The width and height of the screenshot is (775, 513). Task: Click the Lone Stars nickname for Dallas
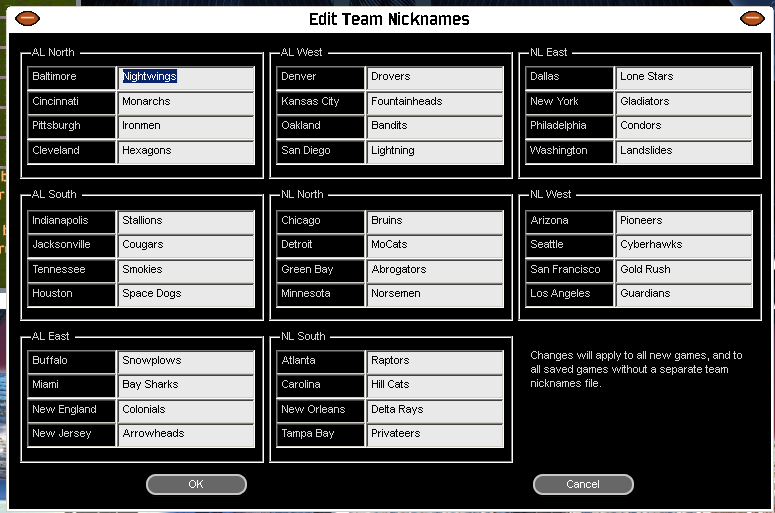pyautogui.click(x=683, y=77)
